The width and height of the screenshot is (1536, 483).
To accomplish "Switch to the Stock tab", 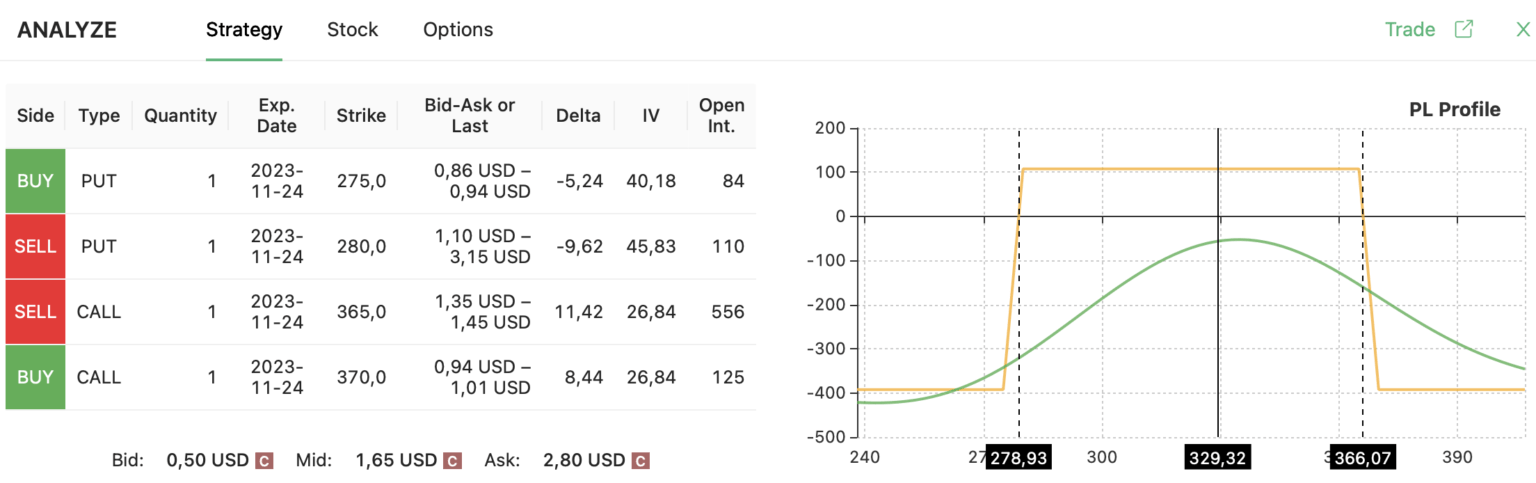I will (352, 29).
